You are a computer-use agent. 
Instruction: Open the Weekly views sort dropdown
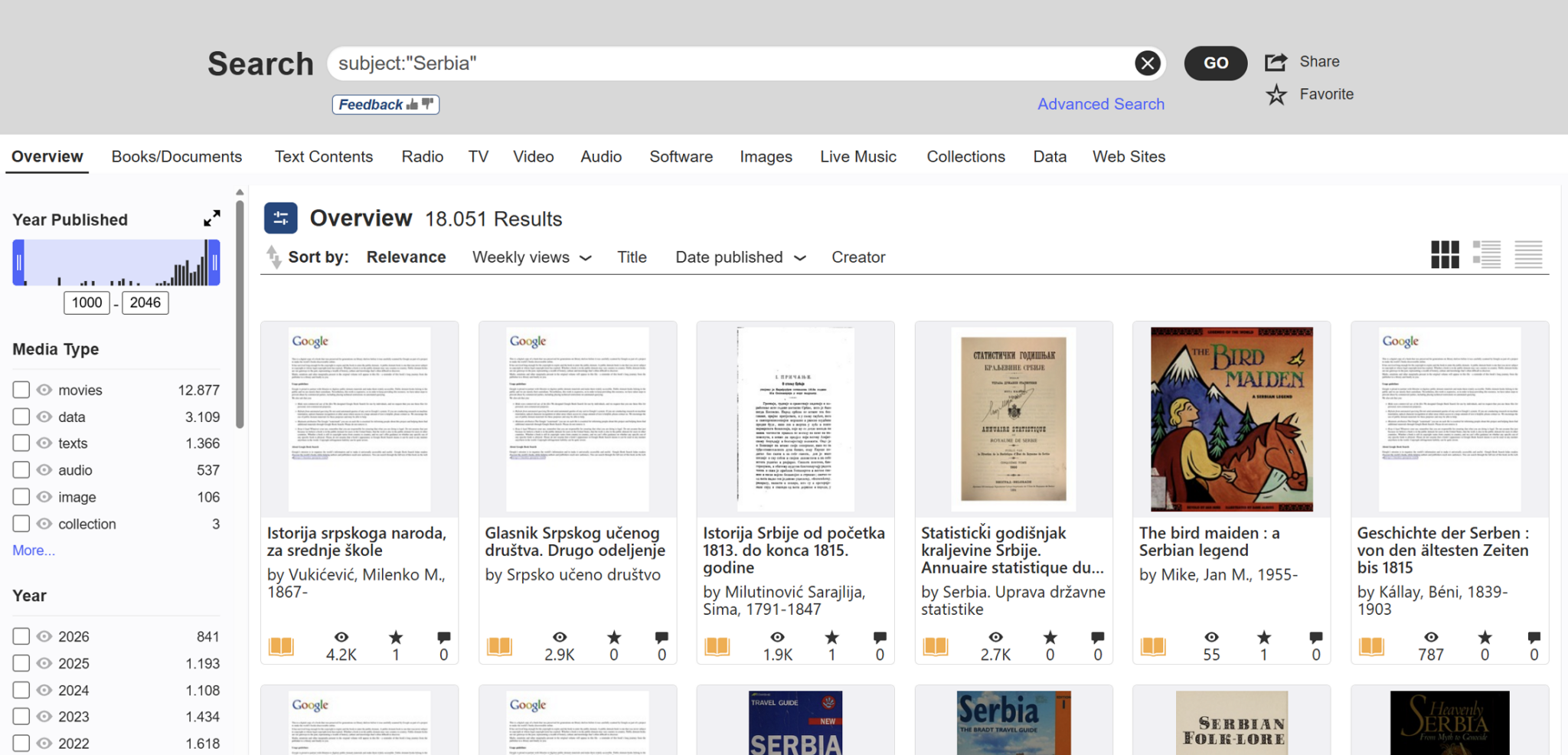pyautogui.click(x=531, y=257)
